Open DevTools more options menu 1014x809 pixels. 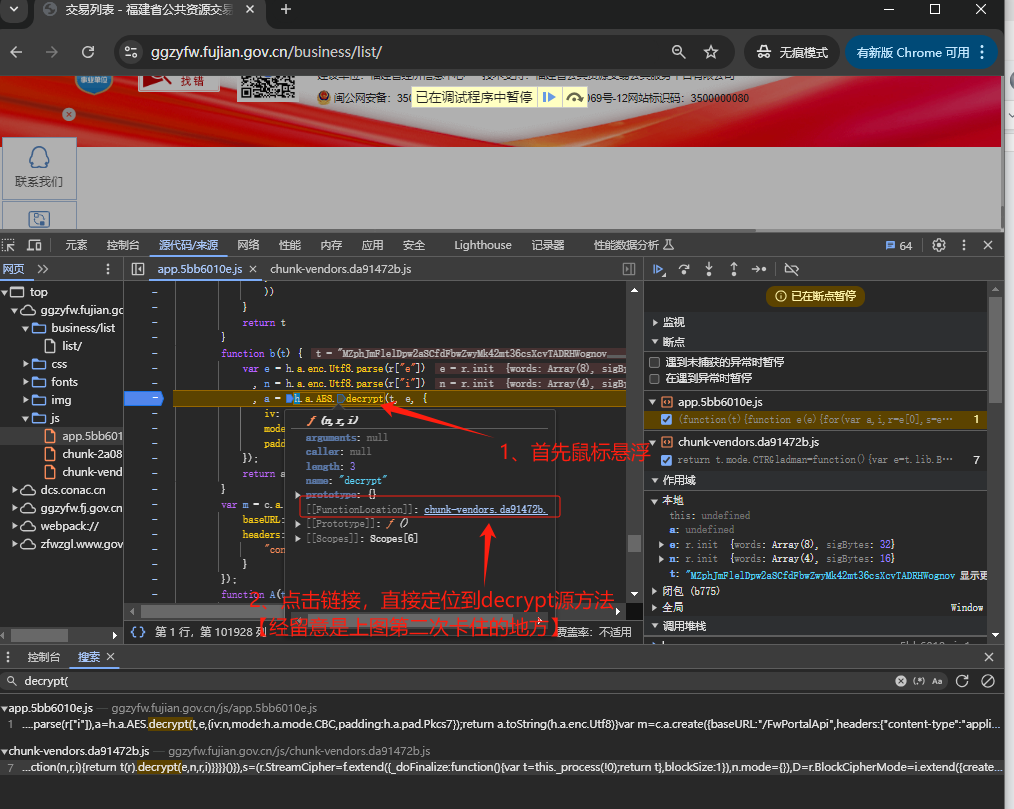click(964, 245)
